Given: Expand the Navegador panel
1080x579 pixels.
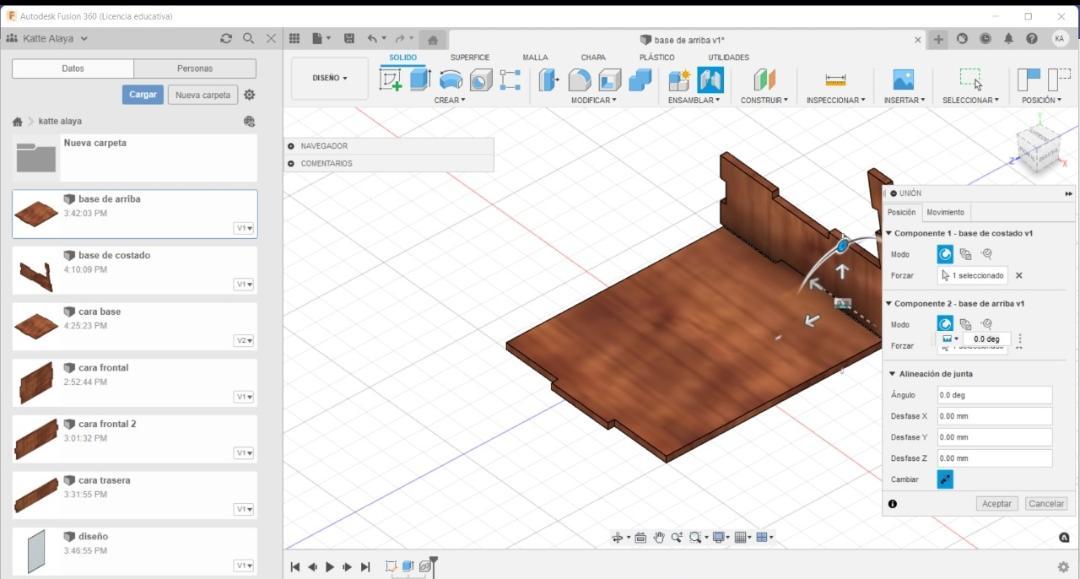Looking at the screenshot, I should coord(291,146).
